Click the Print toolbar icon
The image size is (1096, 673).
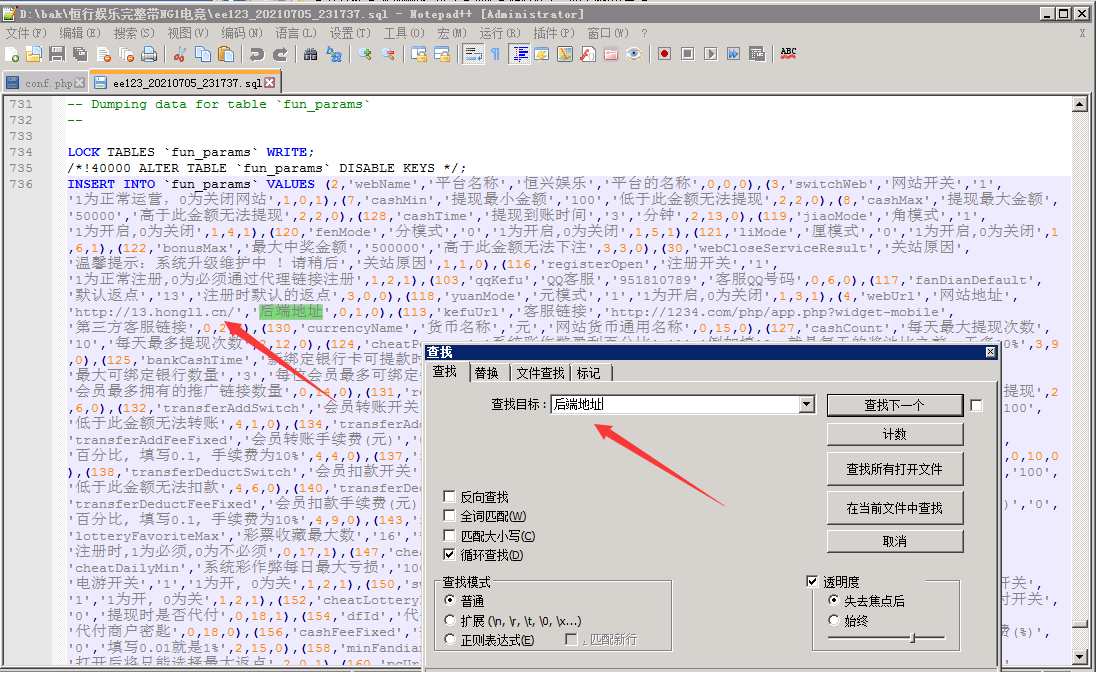pyautogui.click(x=149, y=55)
